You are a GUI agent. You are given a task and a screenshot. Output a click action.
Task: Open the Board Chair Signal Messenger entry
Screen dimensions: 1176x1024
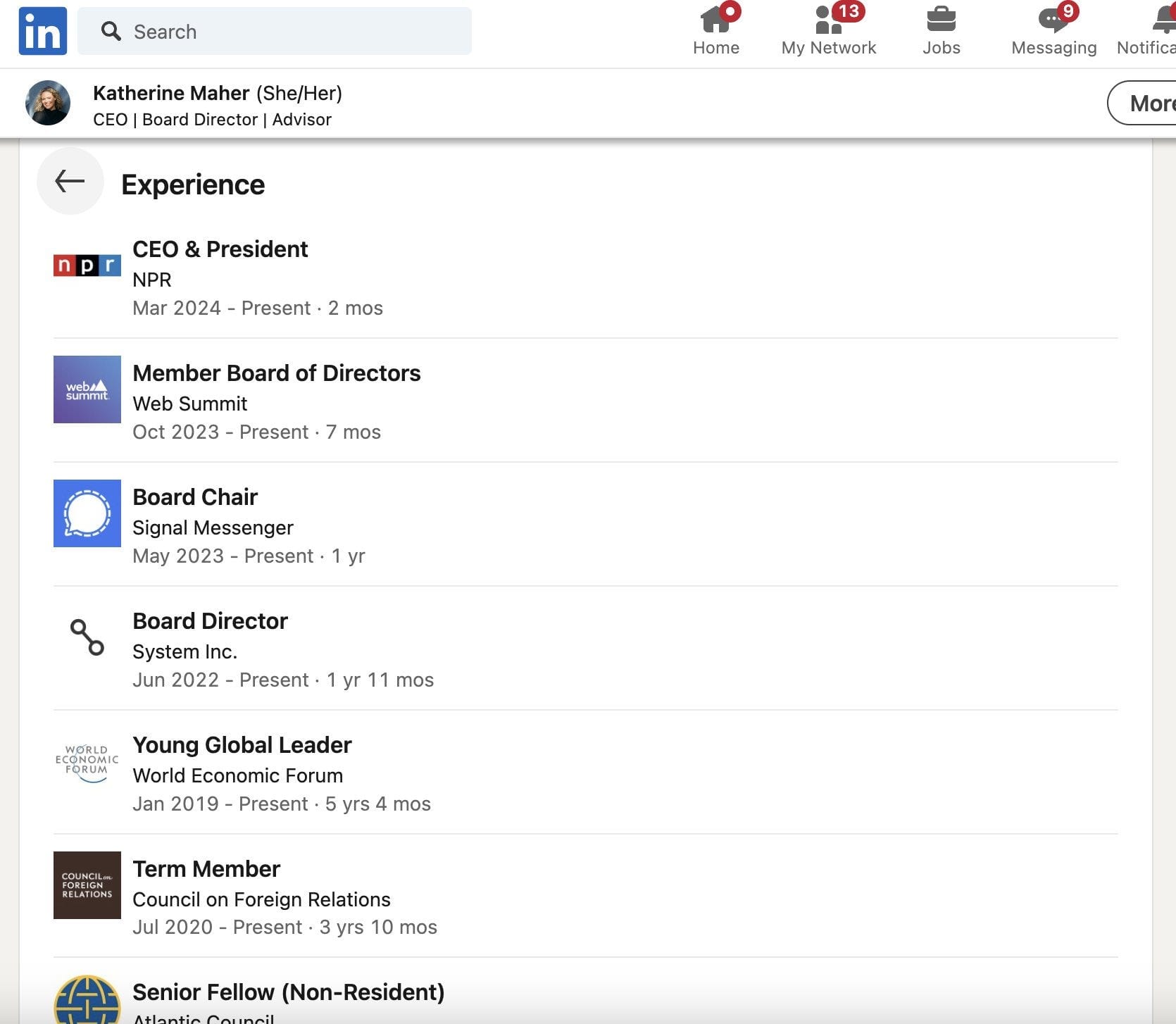pyautogui.click(x=585, y=525)
